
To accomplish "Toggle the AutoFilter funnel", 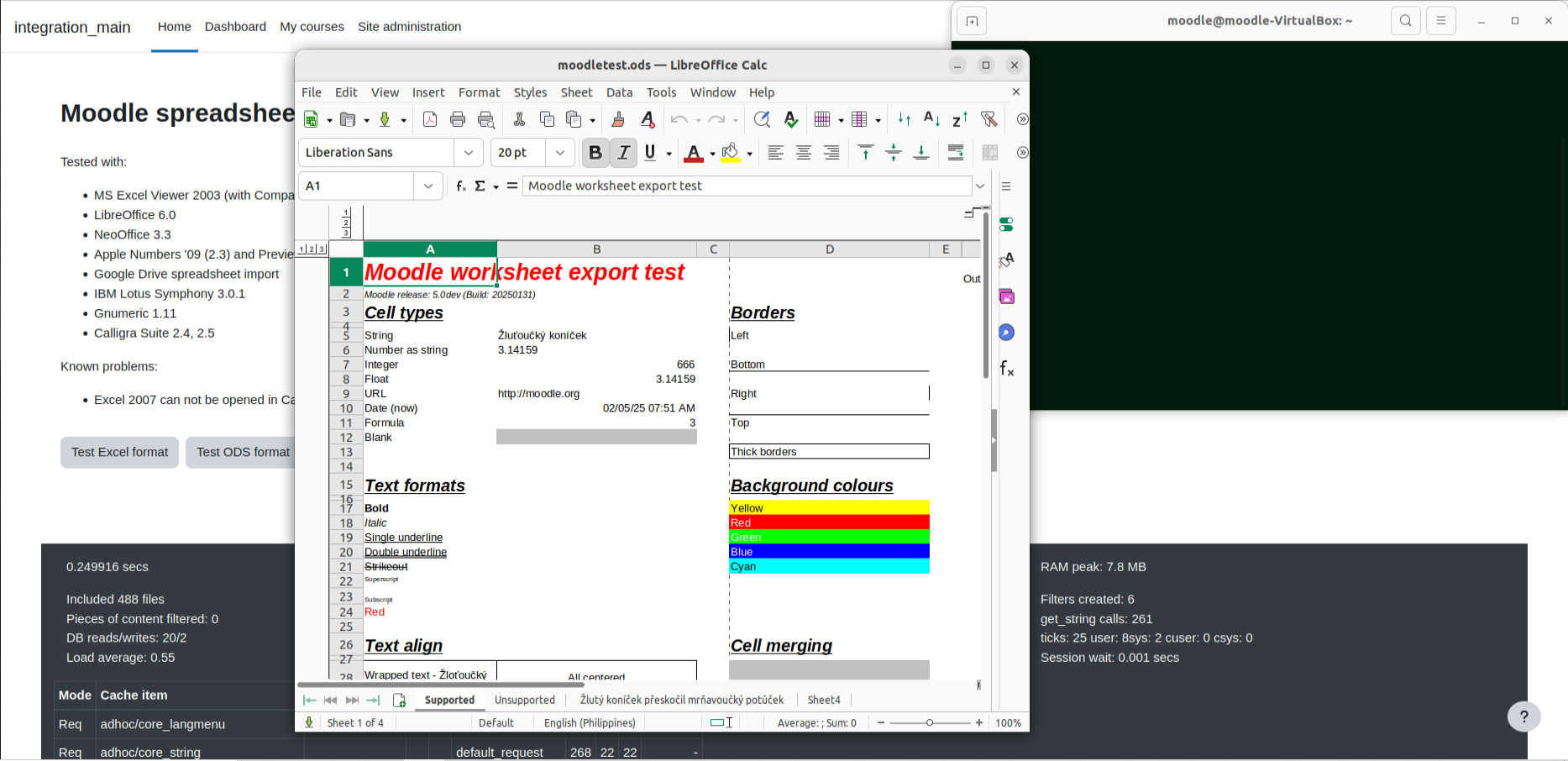I will click(989, 119).
